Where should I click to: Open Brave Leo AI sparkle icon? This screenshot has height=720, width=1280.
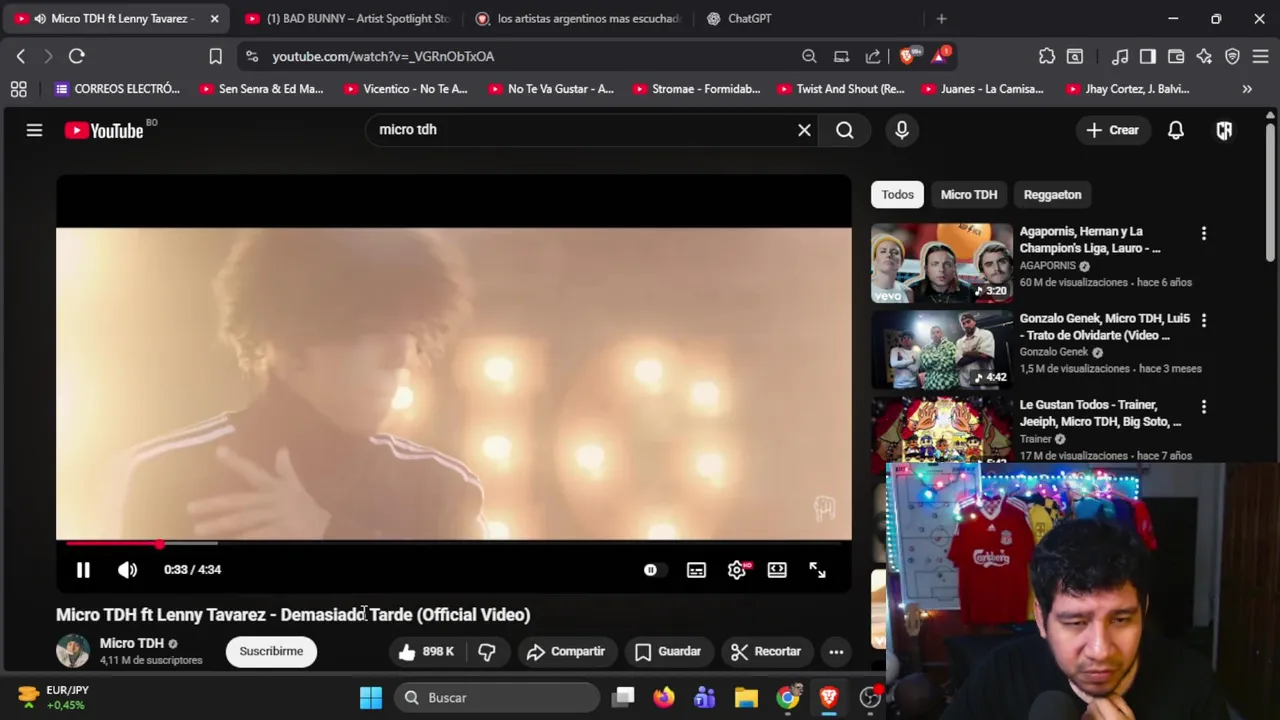pyautogui.click(x=1204, y=57)
